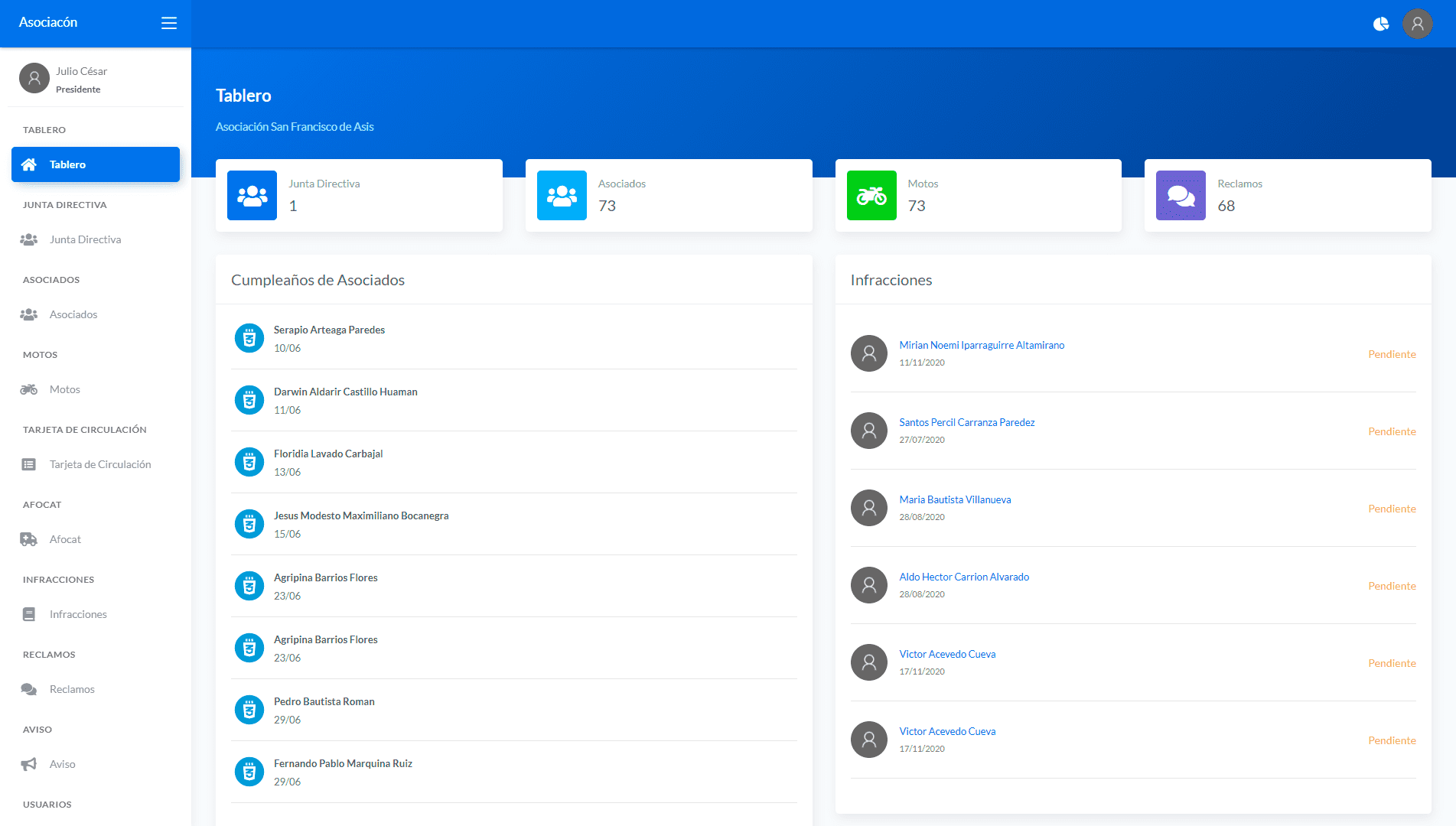Open Aldo Hector Carrion Alvarado link
The height and width of the screenshot is (826, 1456).
(x=964, y=577)
